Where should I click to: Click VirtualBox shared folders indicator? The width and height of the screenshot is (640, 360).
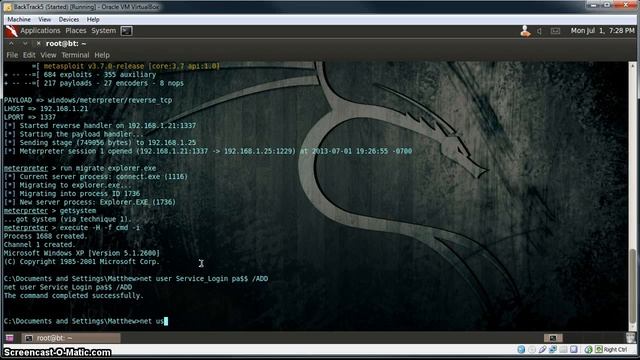tap(564, 349)
